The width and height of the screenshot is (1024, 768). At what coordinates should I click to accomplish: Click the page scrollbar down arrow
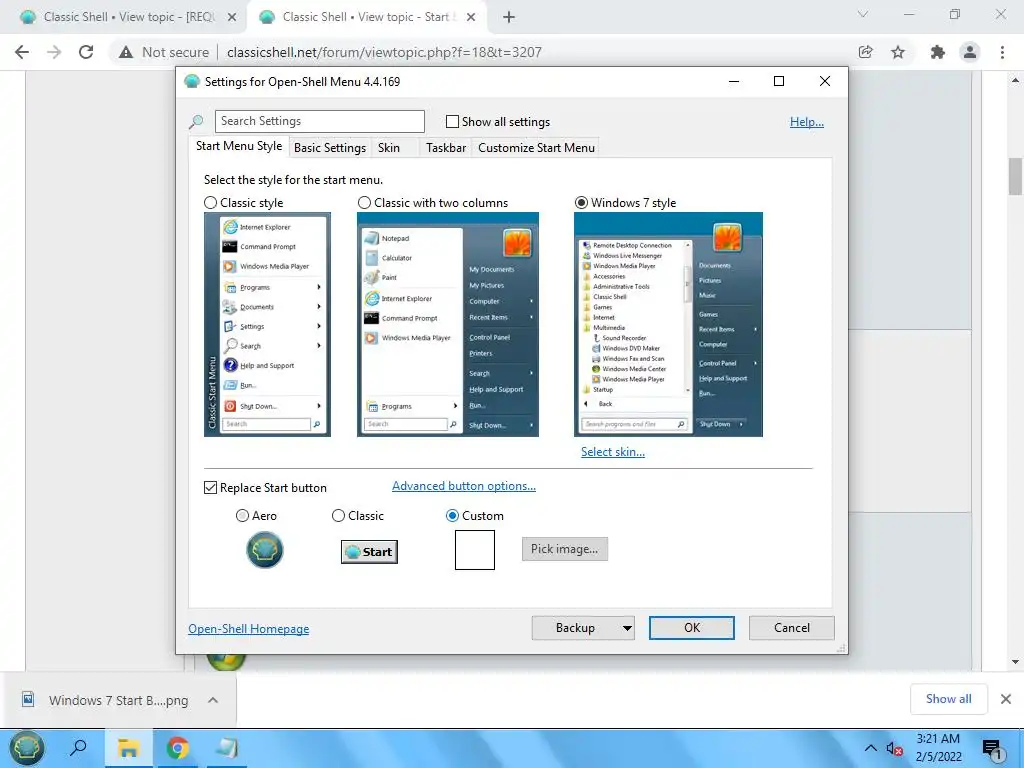pyautogui.click(x=1015, y=662)
